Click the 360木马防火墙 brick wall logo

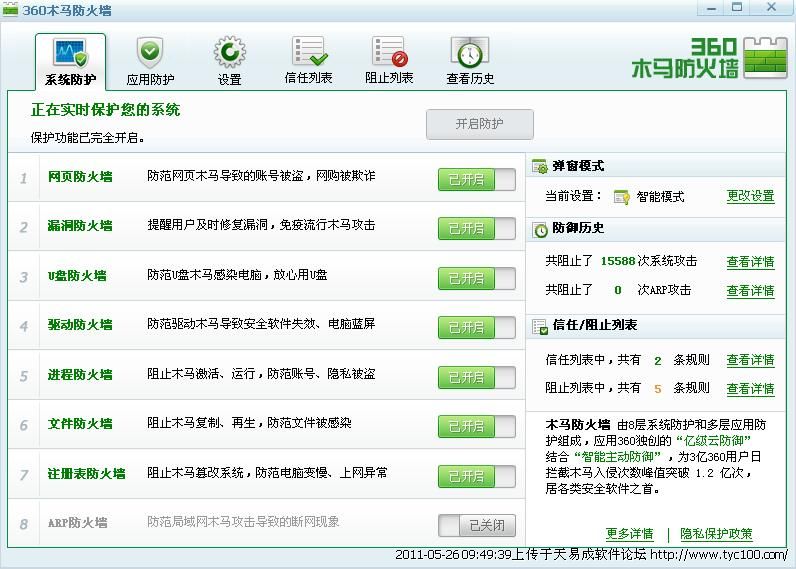coord(766,58)
